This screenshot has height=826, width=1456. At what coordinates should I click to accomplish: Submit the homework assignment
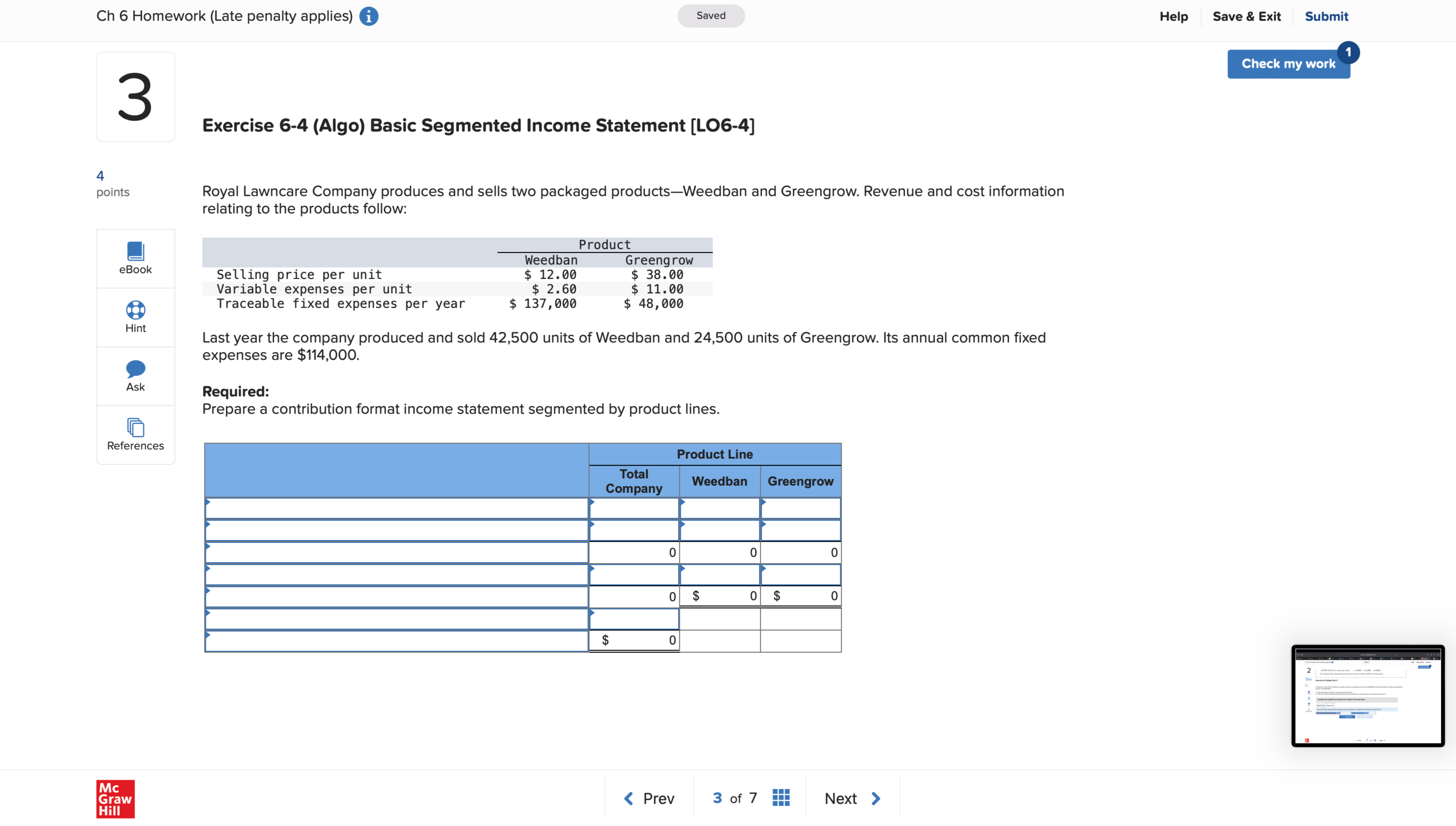click(1327, 16)
